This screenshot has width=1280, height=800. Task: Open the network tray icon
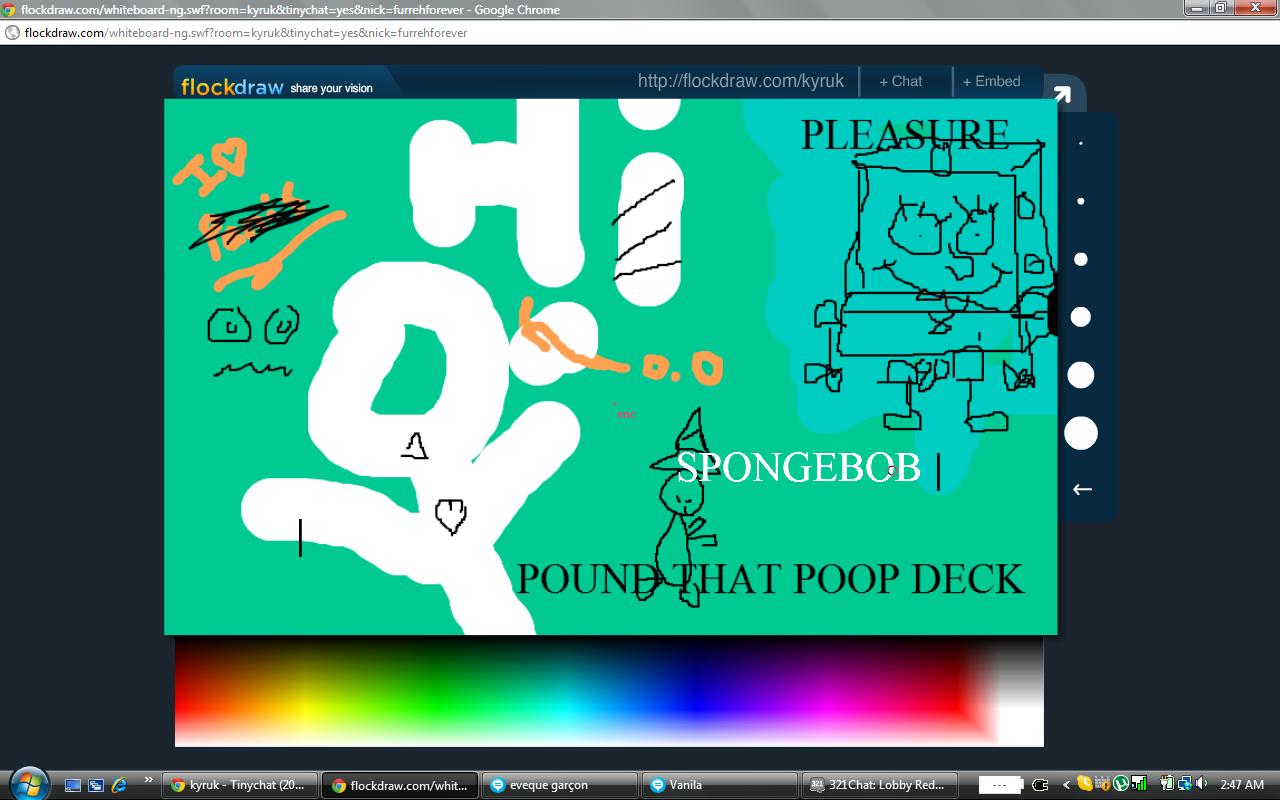[x=1183, y=785]
